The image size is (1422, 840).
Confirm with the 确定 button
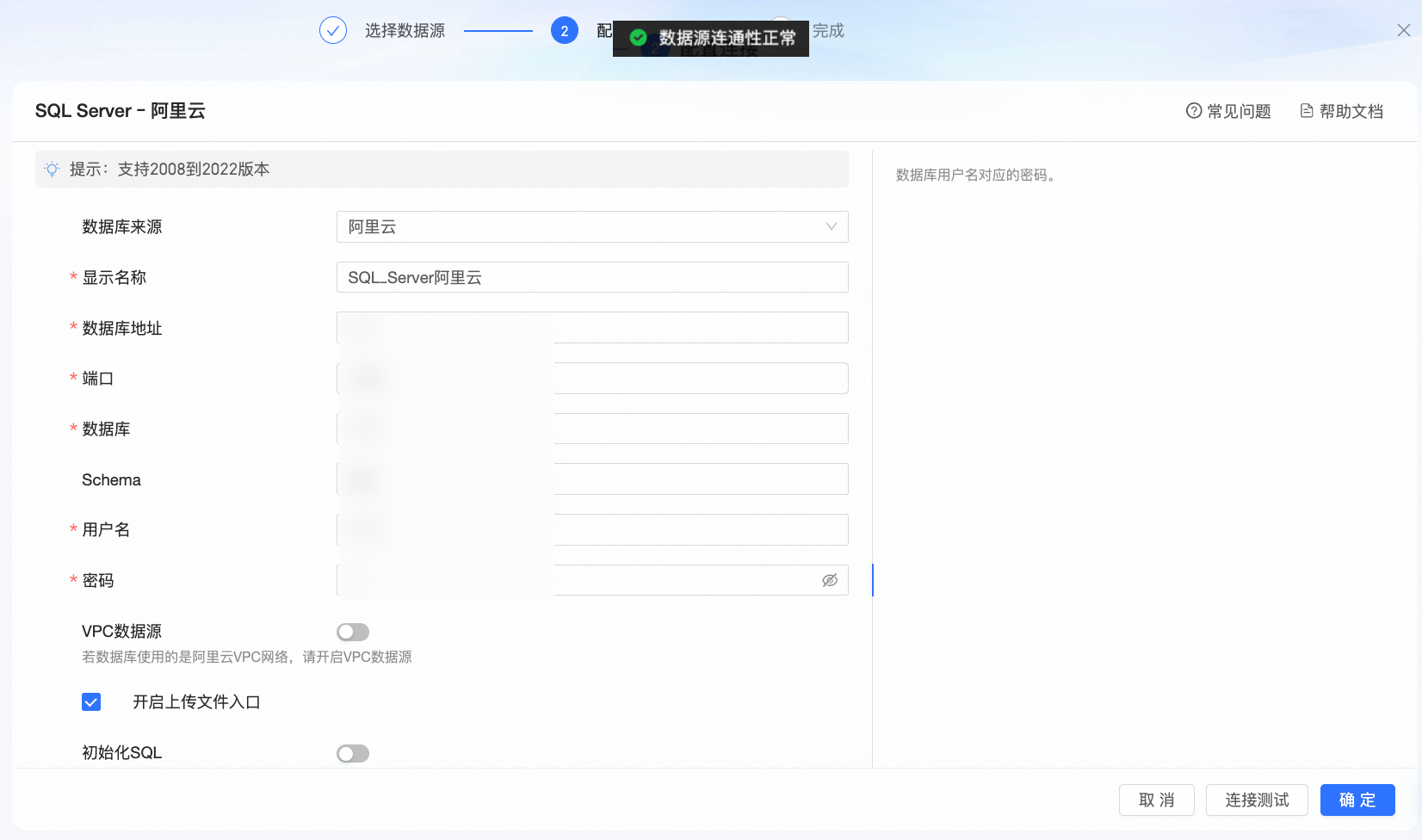tap(1357, 800)
